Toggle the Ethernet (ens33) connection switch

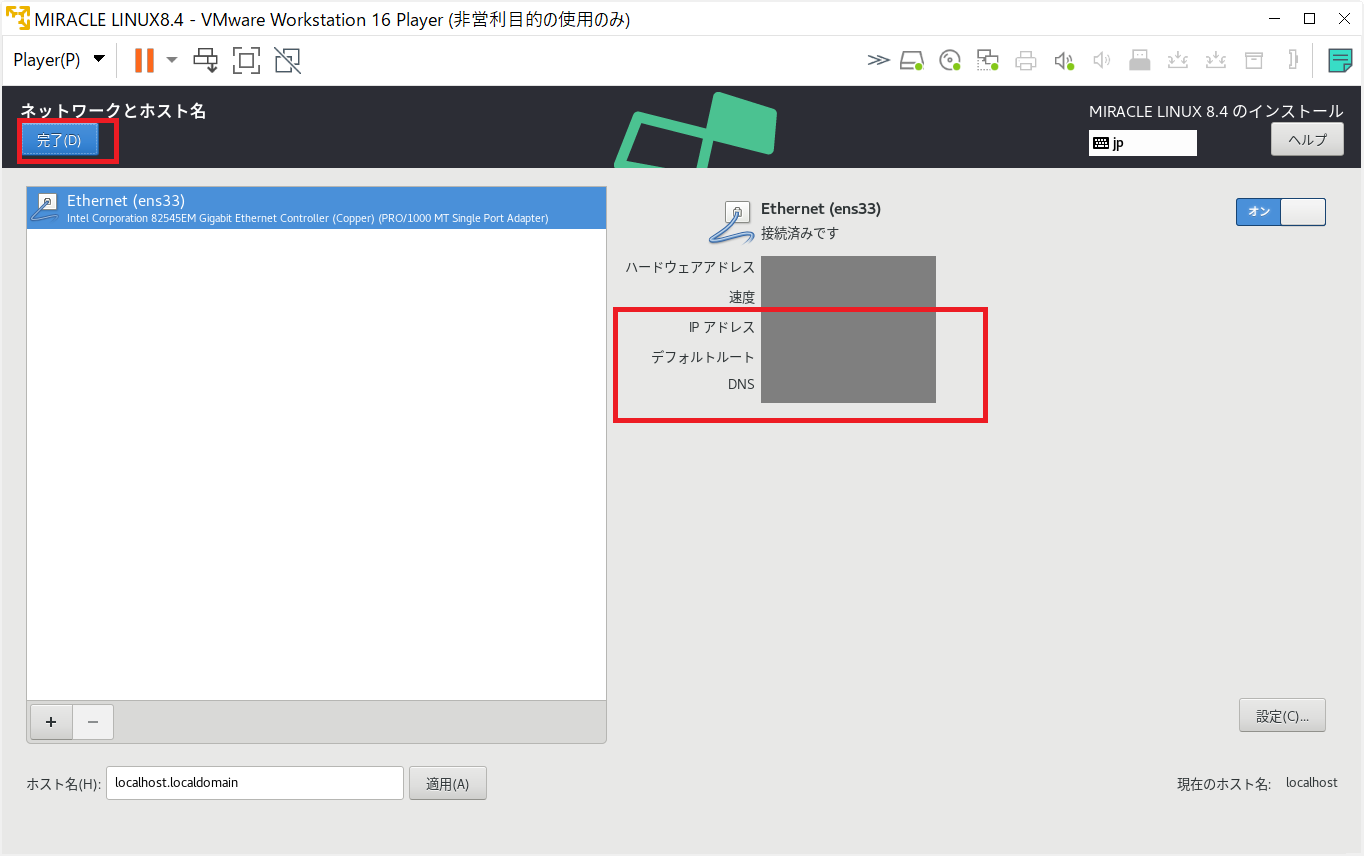[x=1281, y=212]
